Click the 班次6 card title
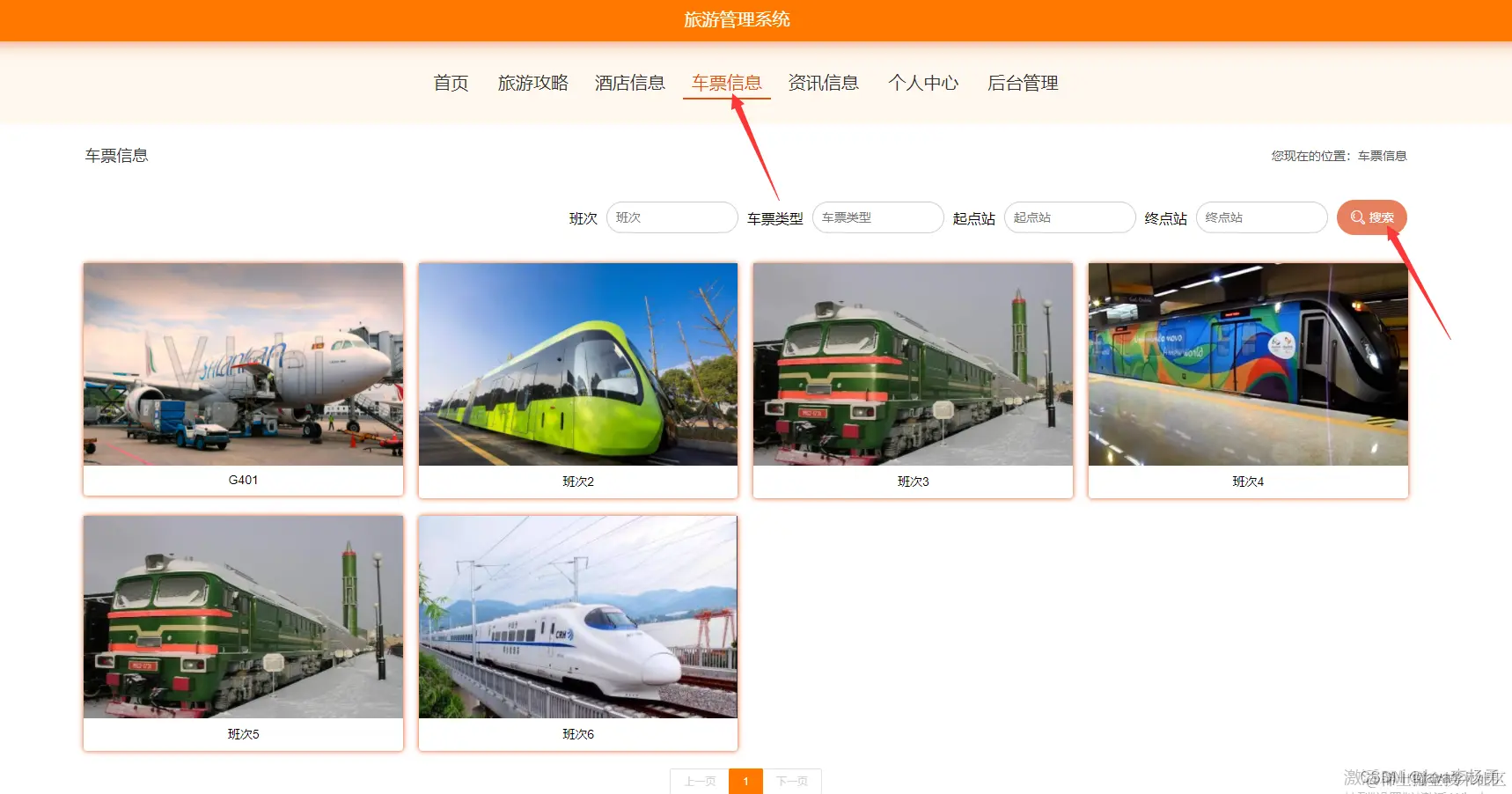Screen dimensions: 1512x794 578,734
